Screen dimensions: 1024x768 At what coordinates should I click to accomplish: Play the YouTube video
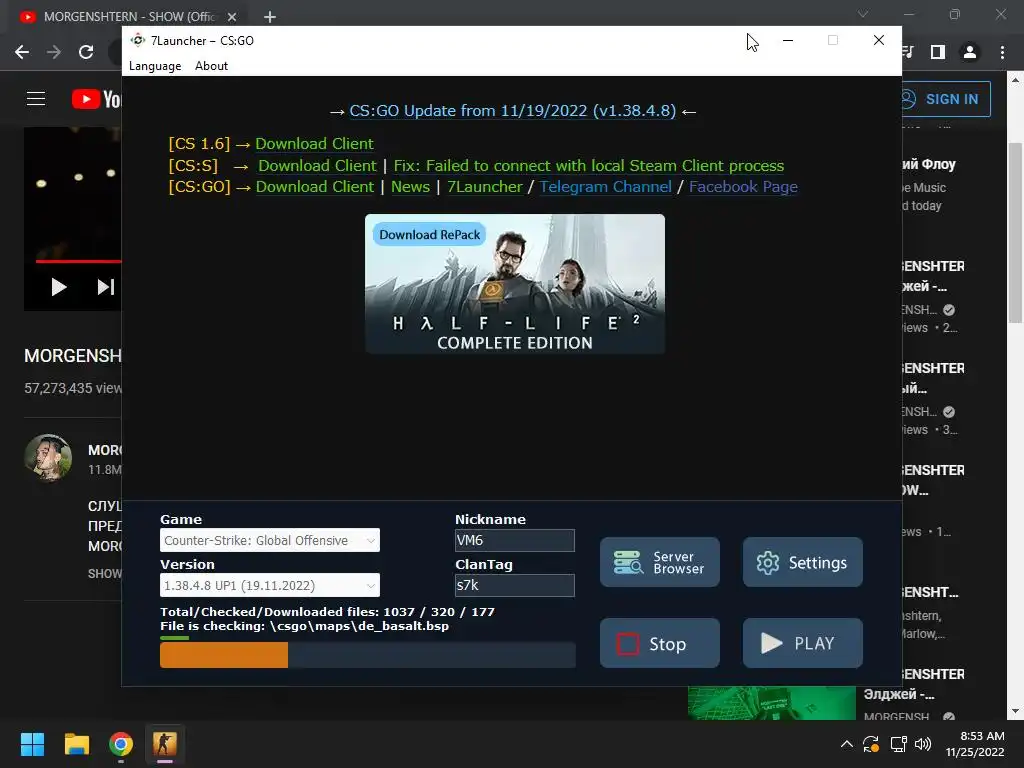[x=59, y=287]
